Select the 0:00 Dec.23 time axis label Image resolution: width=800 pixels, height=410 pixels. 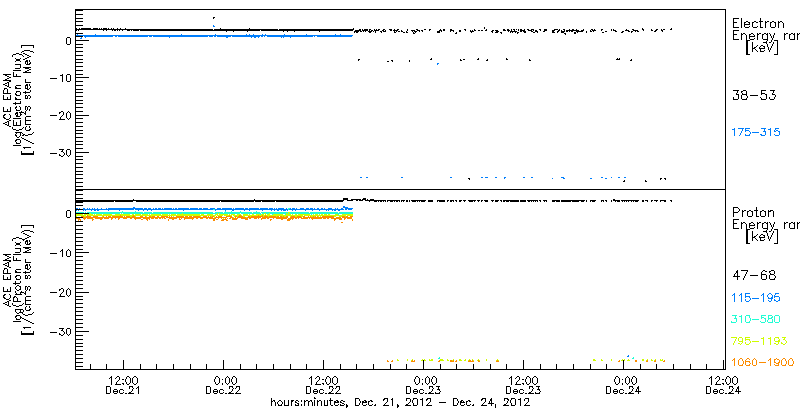click(x=424, y=386)
